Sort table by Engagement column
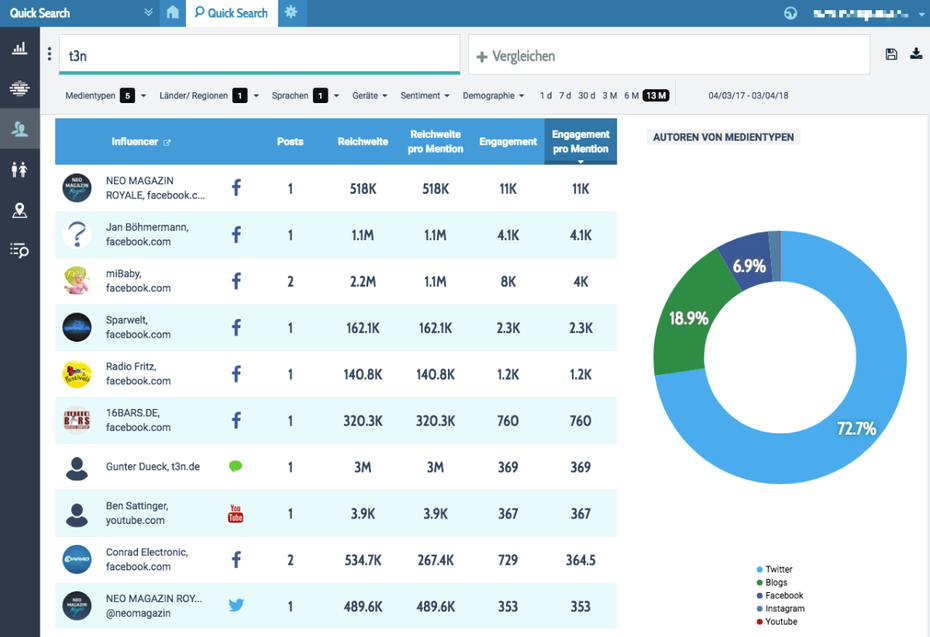The image size is (930, 637). point(508,142)
